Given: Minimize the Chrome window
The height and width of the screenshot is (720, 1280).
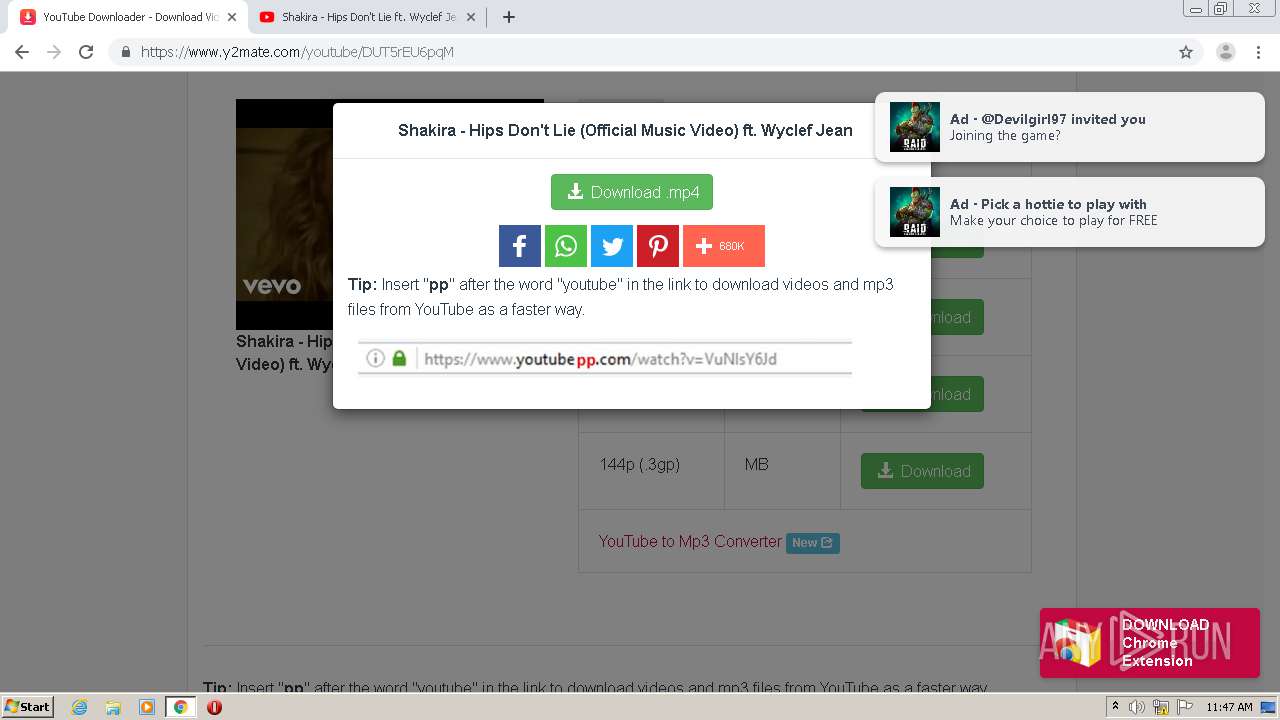Looking at the screenshot, I should (x=1196, y=8).
